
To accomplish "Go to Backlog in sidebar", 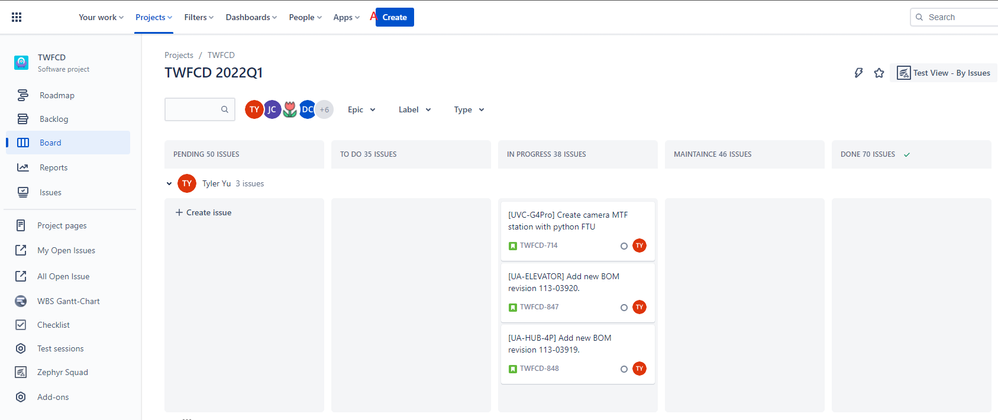I will pyautogui.click(x=54, y=119).
